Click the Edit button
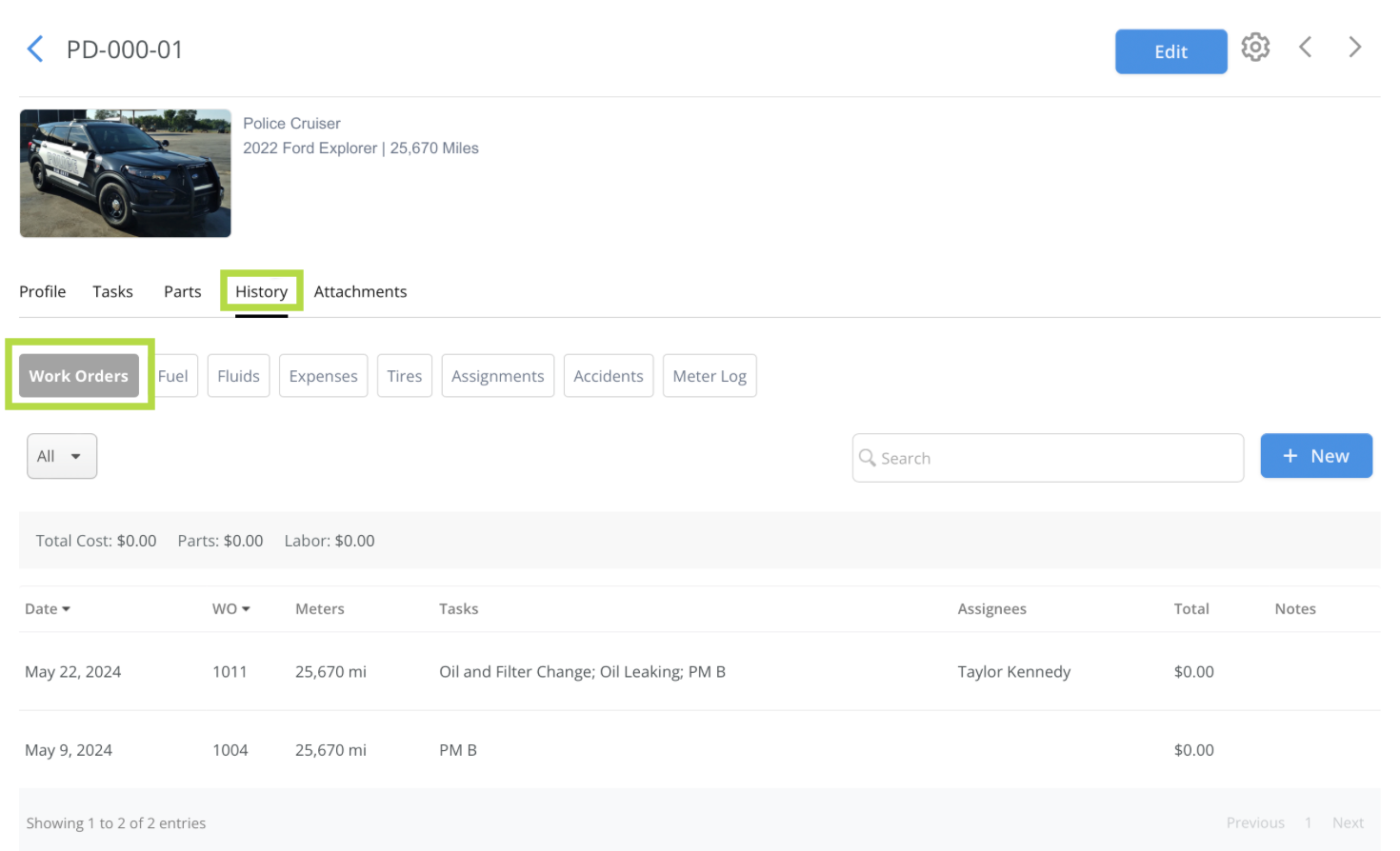 click(x=1170, y=51)
